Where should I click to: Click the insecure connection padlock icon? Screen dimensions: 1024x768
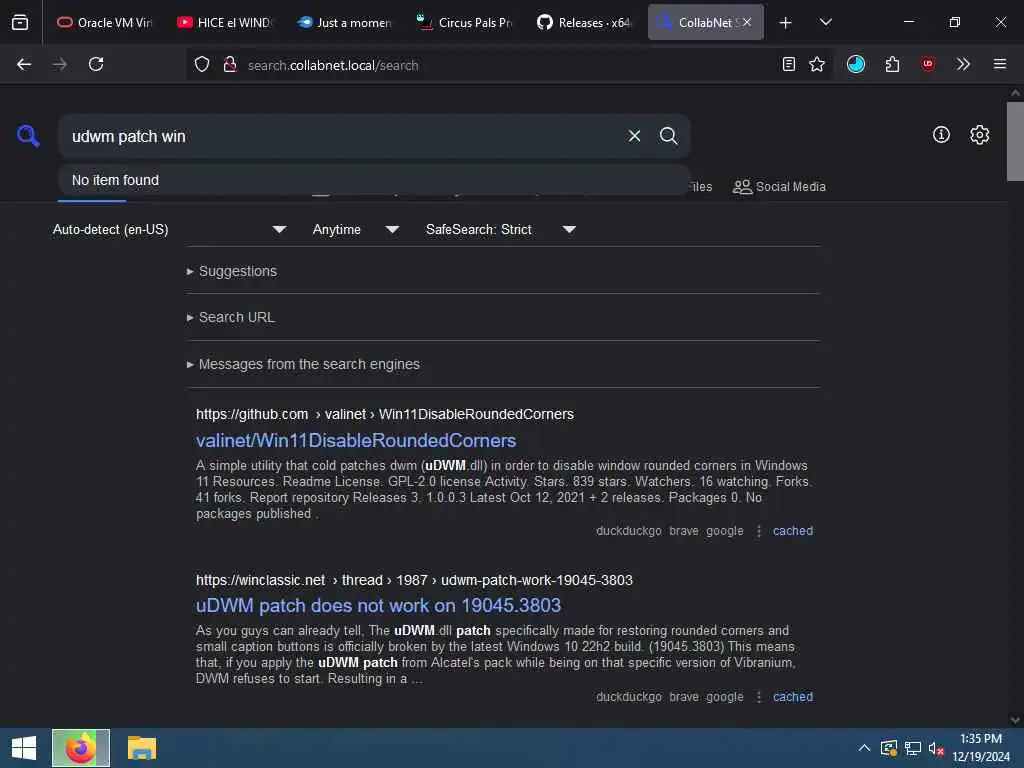tap(229, 64)
